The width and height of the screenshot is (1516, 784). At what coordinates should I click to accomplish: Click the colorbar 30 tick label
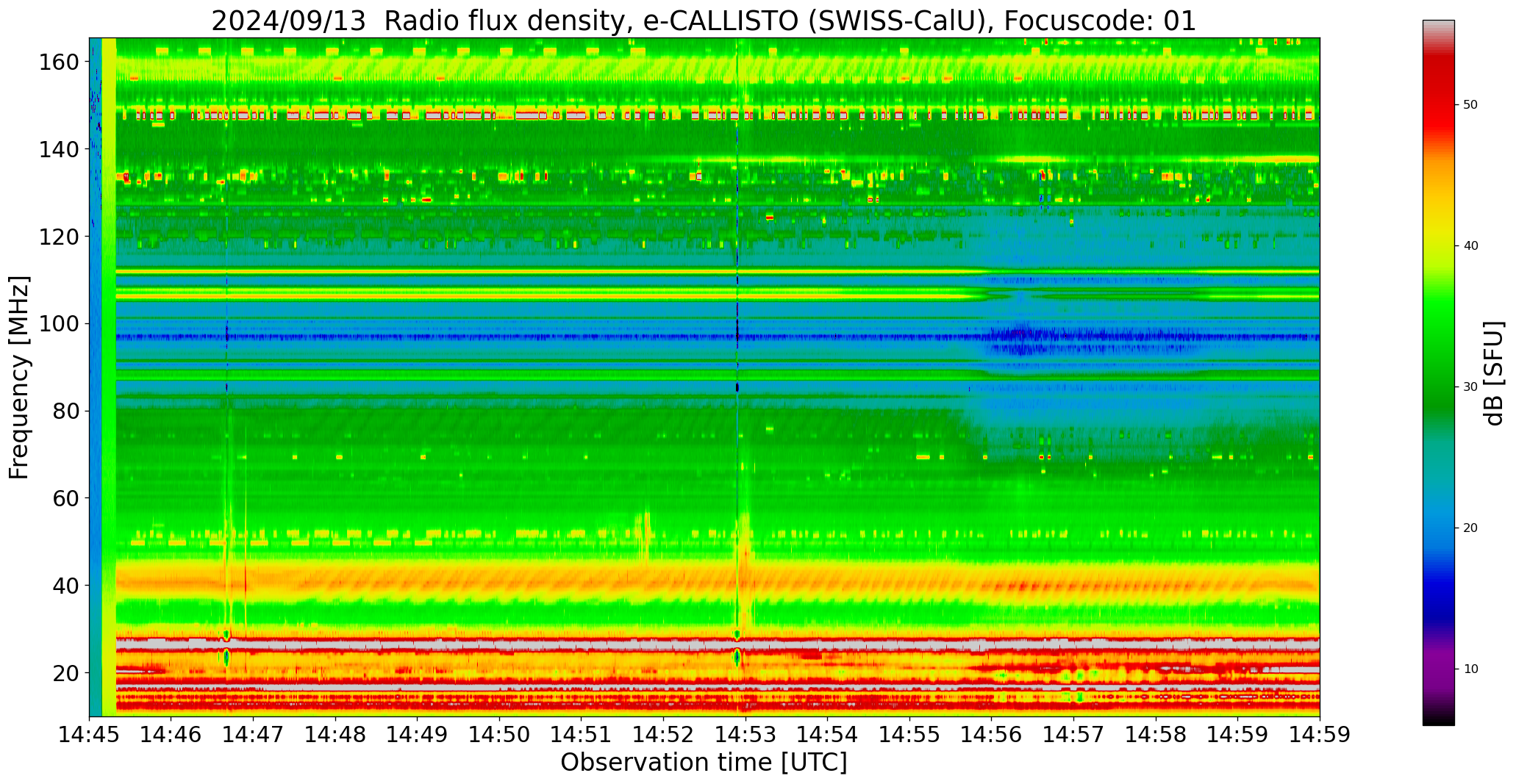point(1470,387)
